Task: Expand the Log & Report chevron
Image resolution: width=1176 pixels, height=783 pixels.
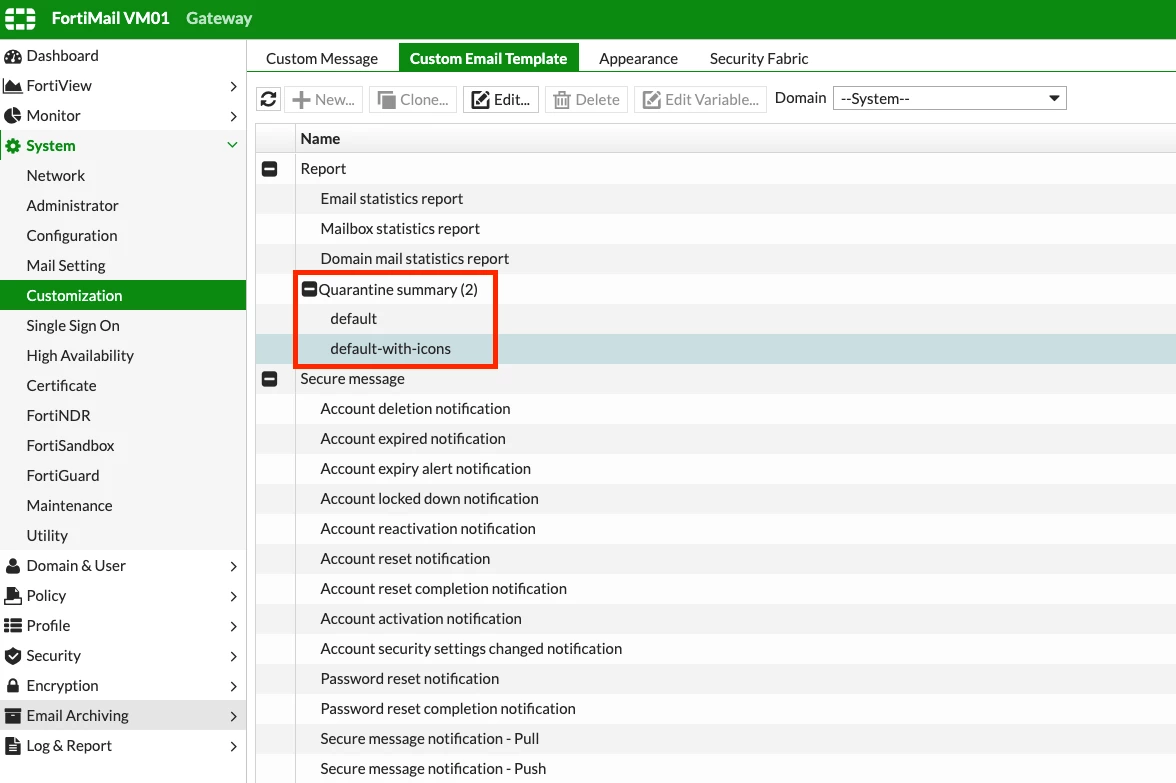Action: [x=233, y=746]
